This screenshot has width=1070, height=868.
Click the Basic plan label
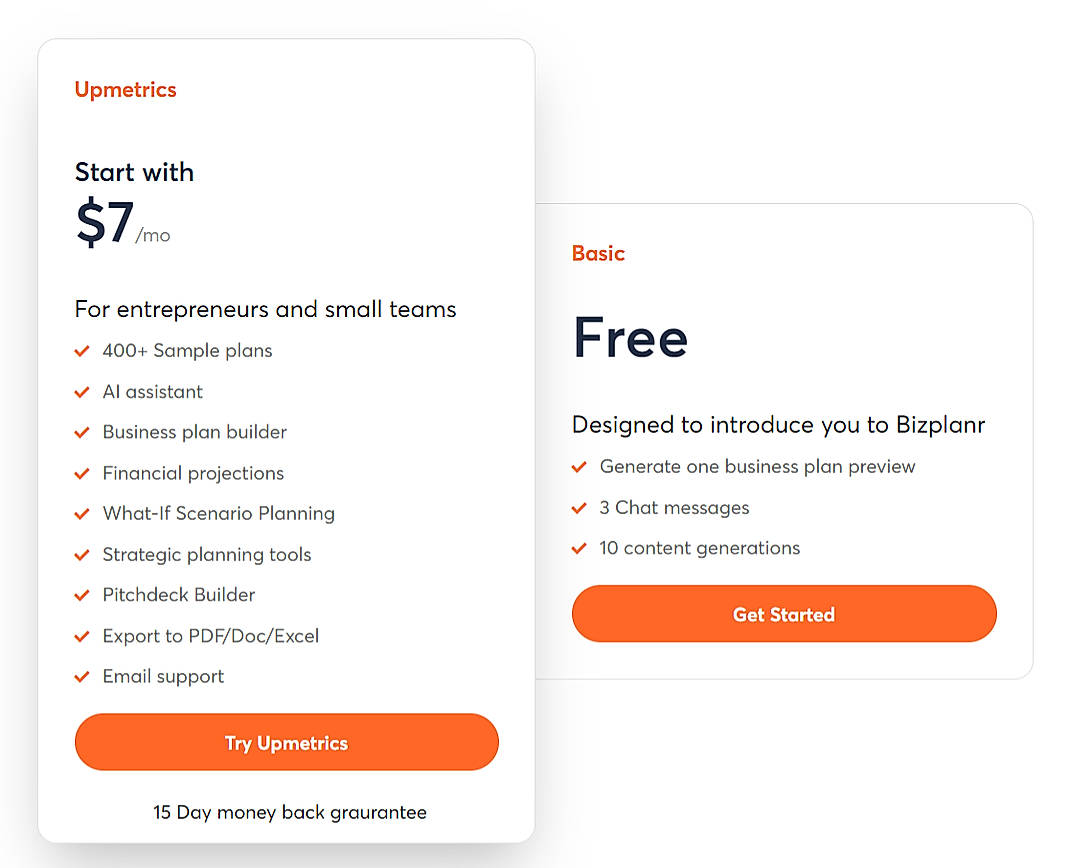598,253
